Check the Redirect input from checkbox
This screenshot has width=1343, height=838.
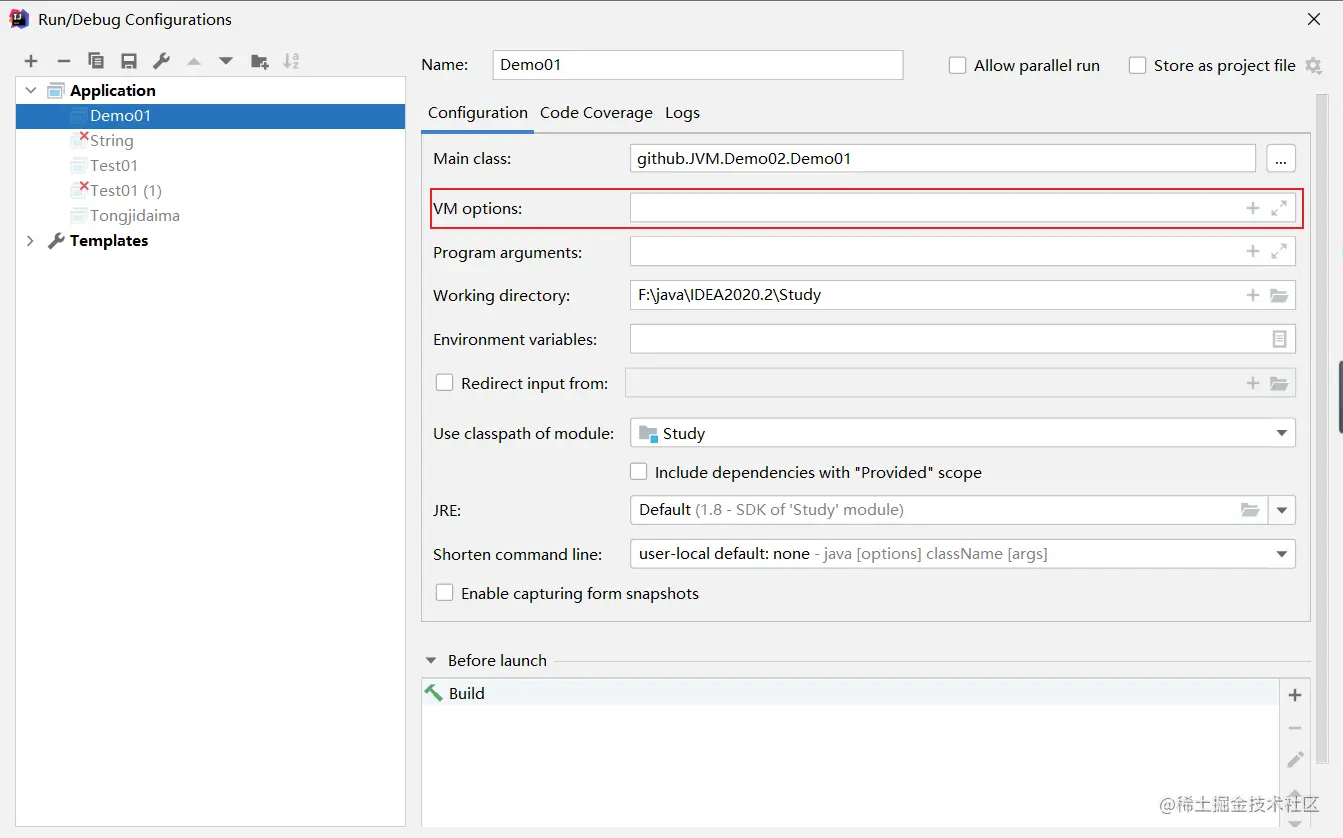coord(445,382)
